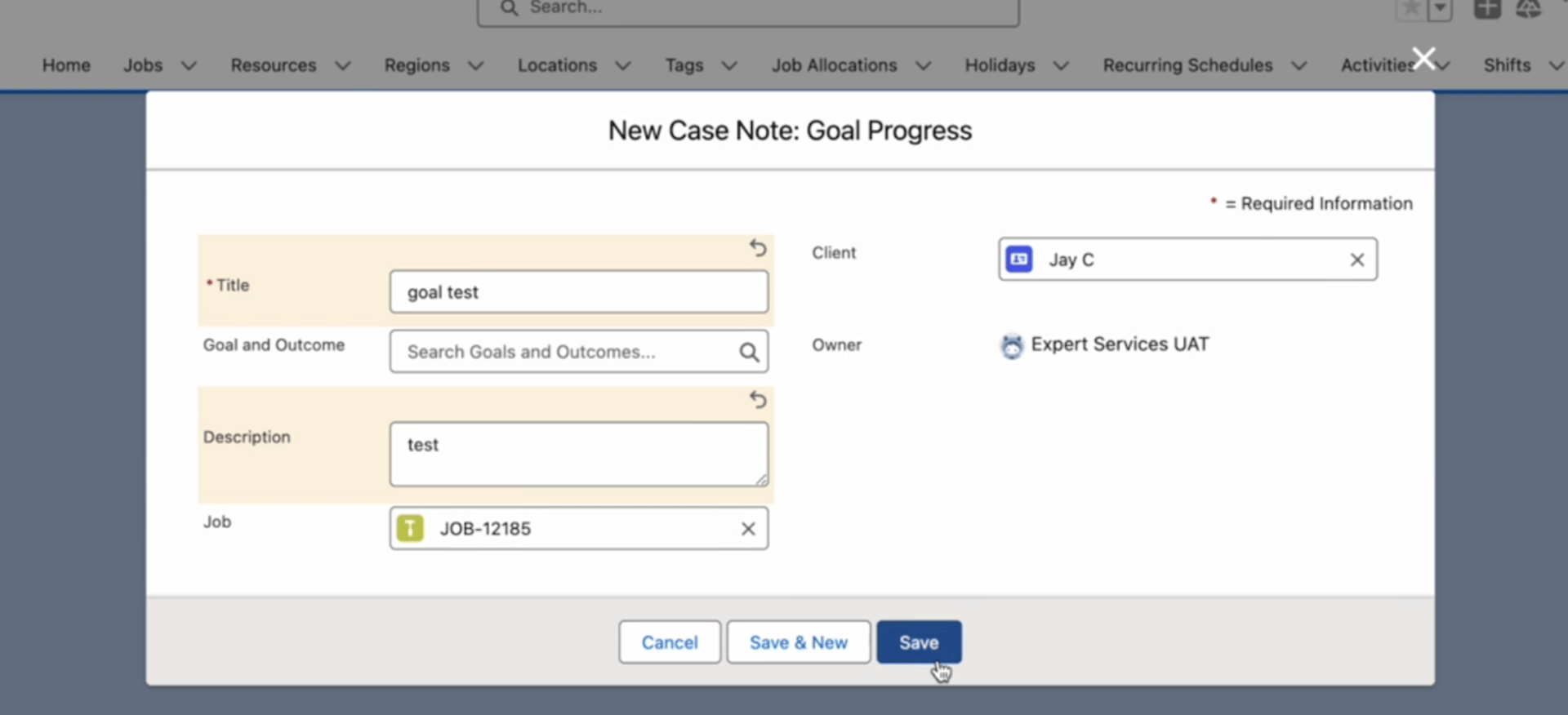Focus the Description text area
The image size is (1568, 715).
(579, 454)
